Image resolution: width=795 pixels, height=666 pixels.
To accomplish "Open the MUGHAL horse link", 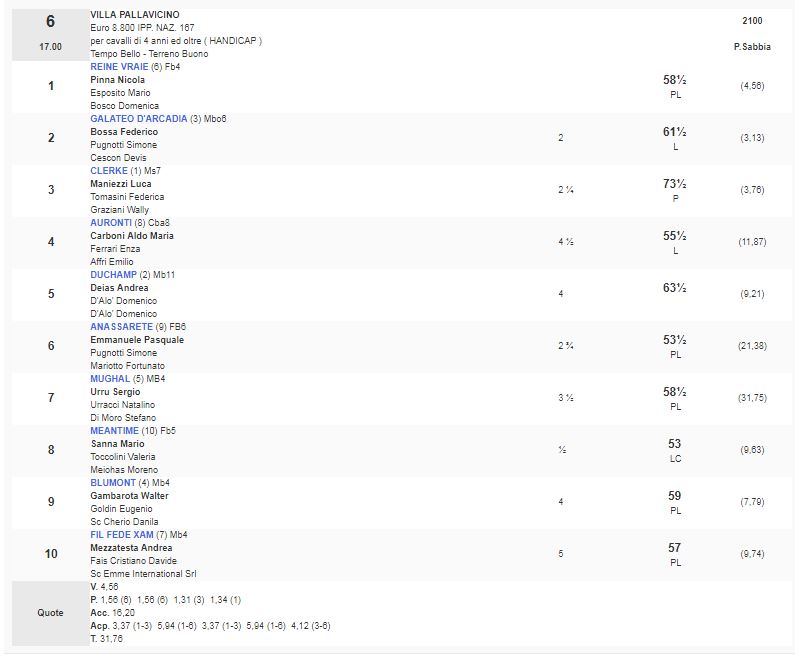I will [110, 379].
